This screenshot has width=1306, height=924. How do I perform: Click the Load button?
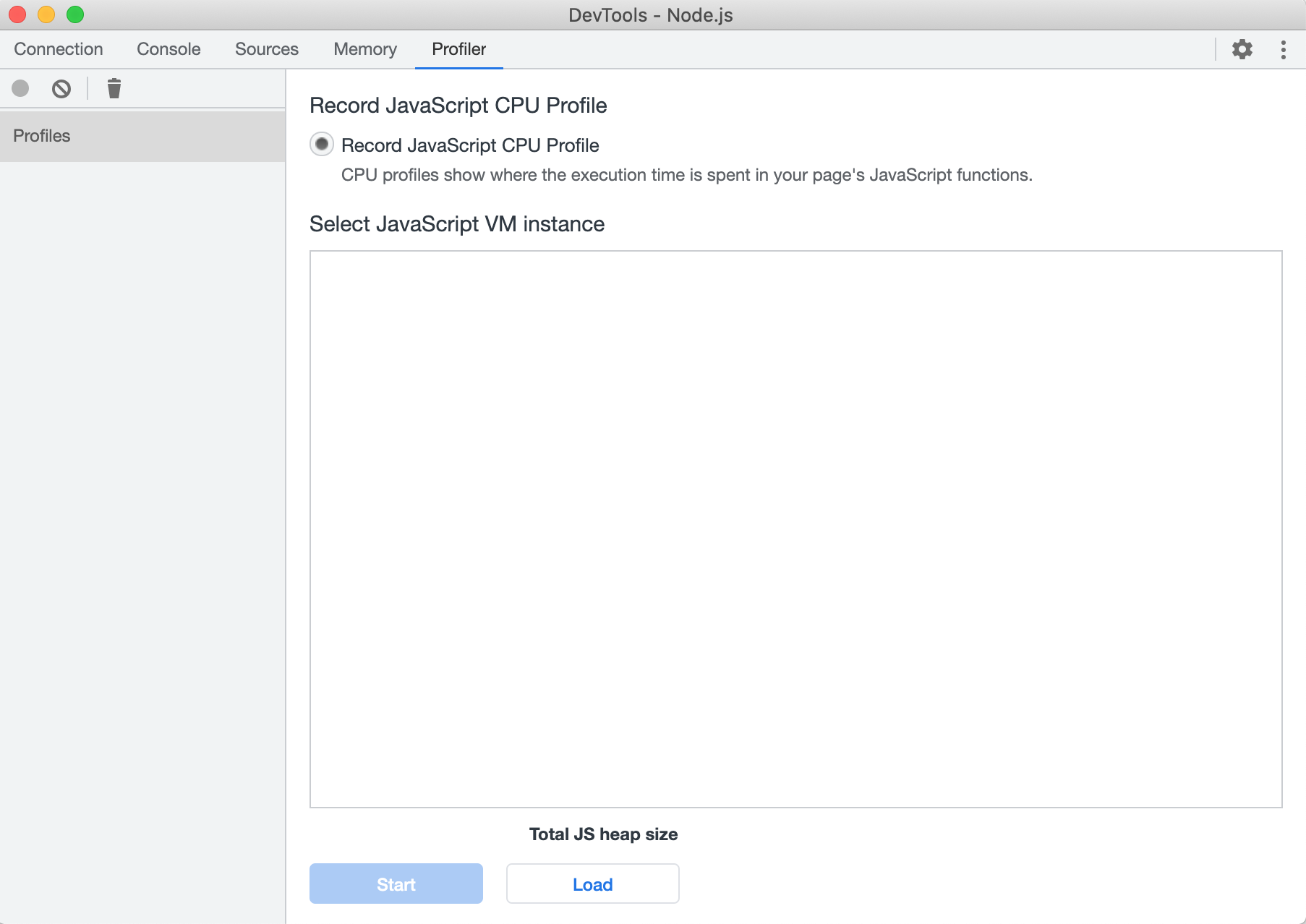point(593,884)
